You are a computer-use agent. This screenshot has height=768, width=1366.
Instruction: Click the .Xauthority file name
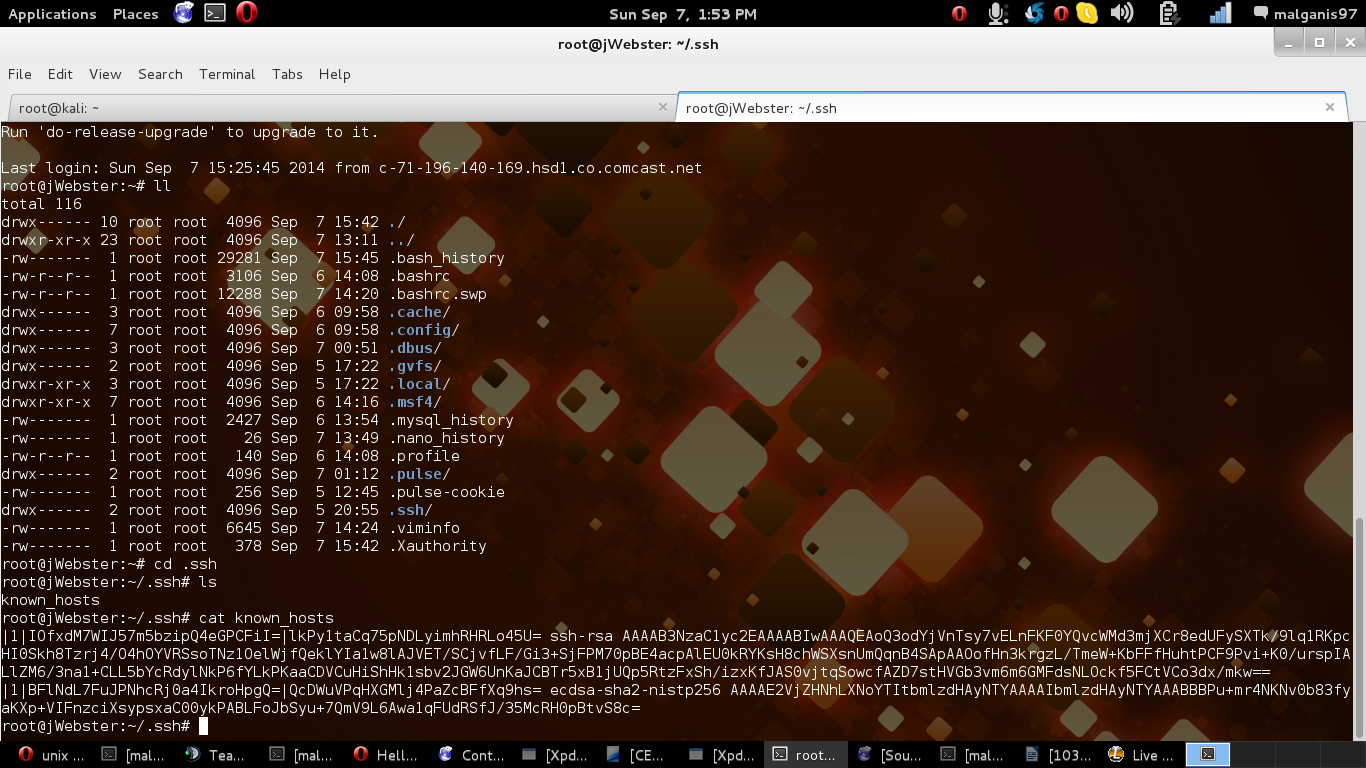click(437, 546)
